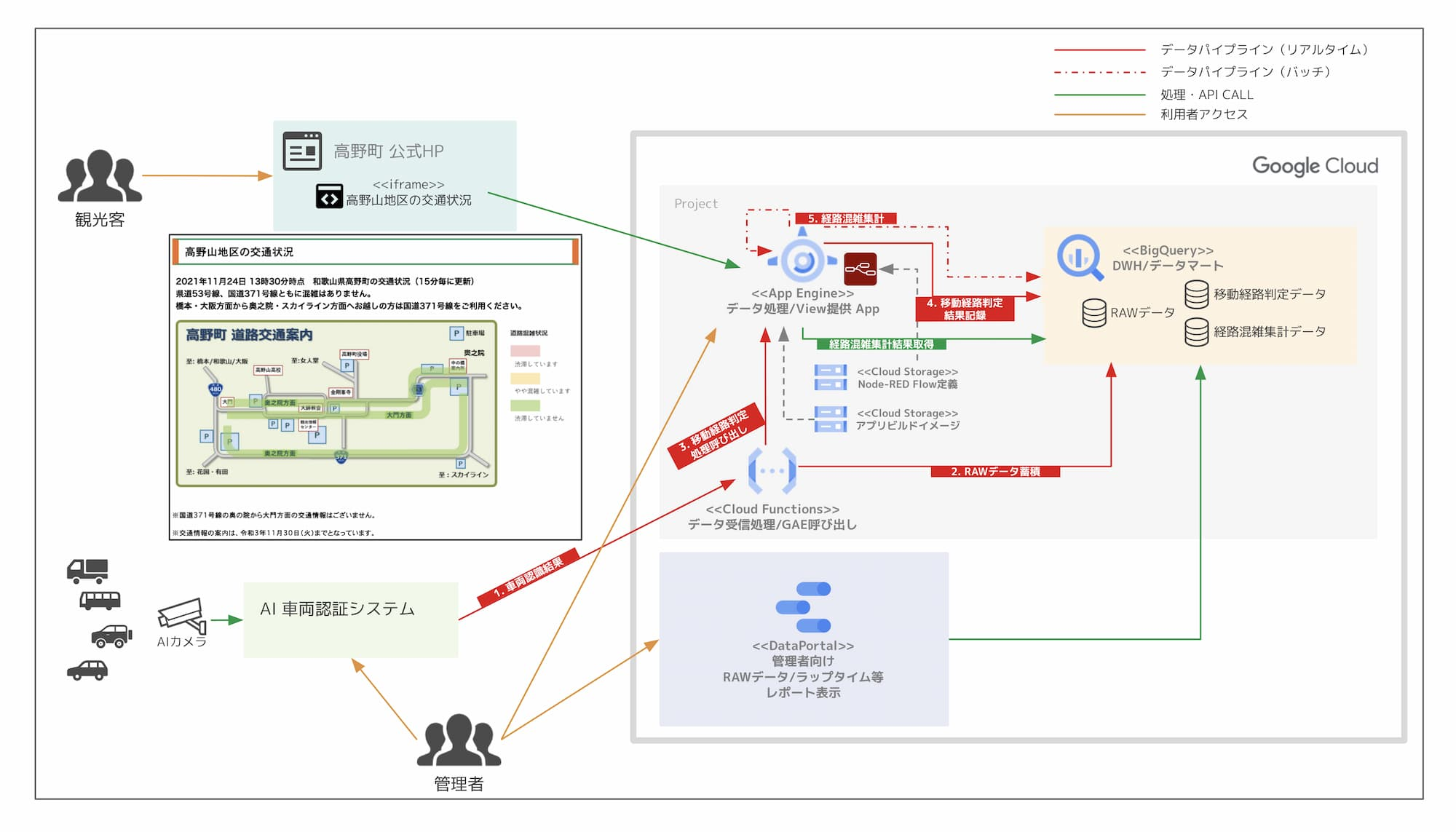Click the やや混雑しています yellow legend swatch

point(525,379)
